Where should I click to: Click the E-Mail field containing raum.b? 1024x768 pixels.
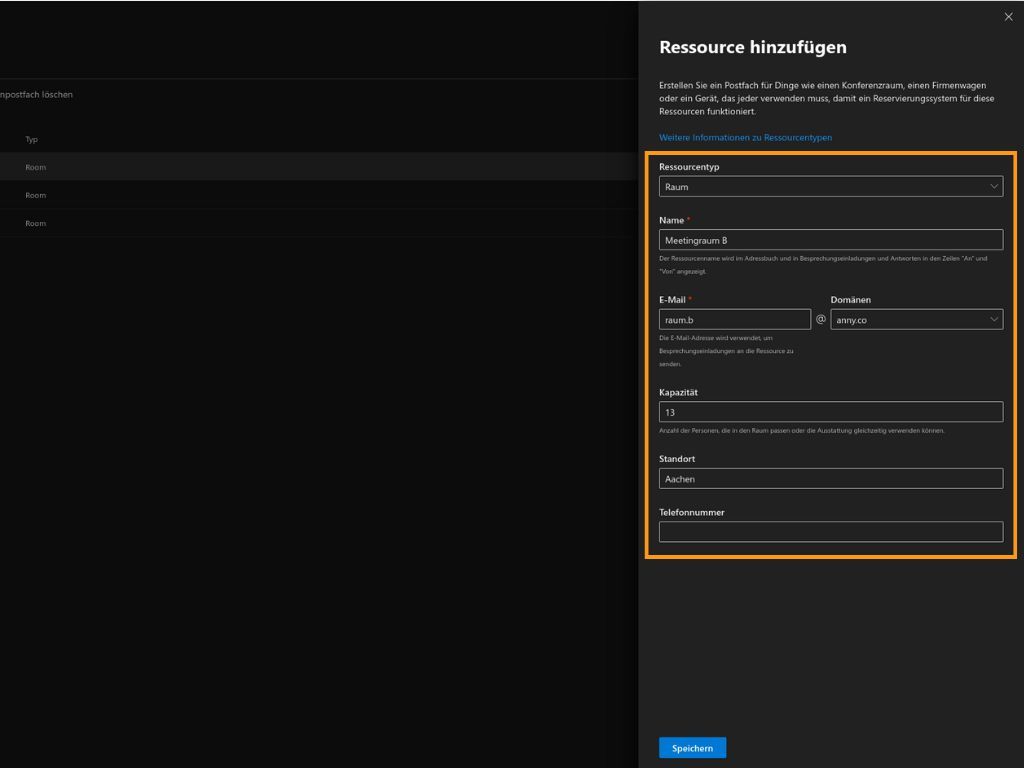[734, 319]
